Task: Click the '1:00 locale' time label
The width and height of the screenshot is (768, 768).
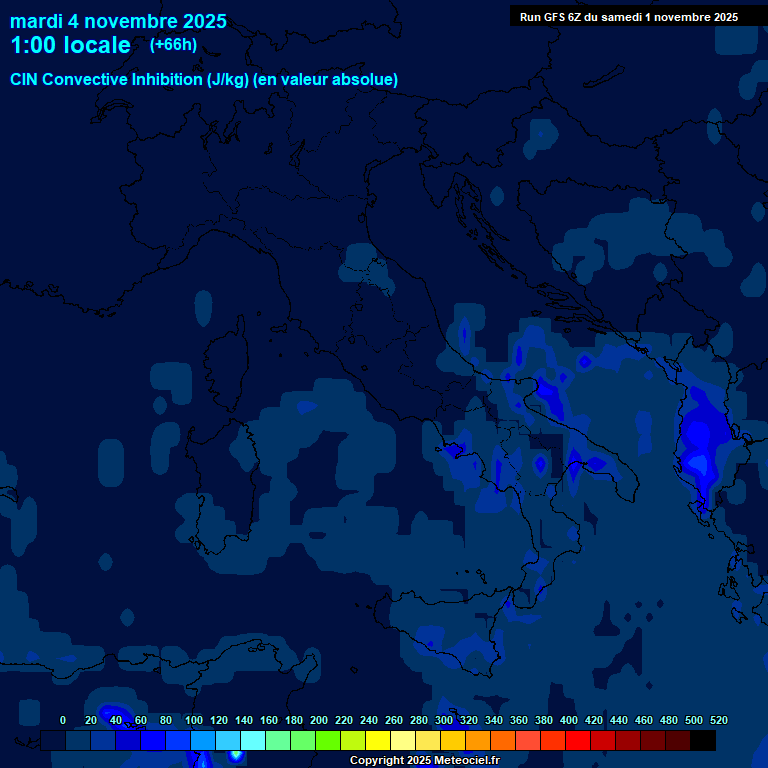Action: (x=70, y=45)
